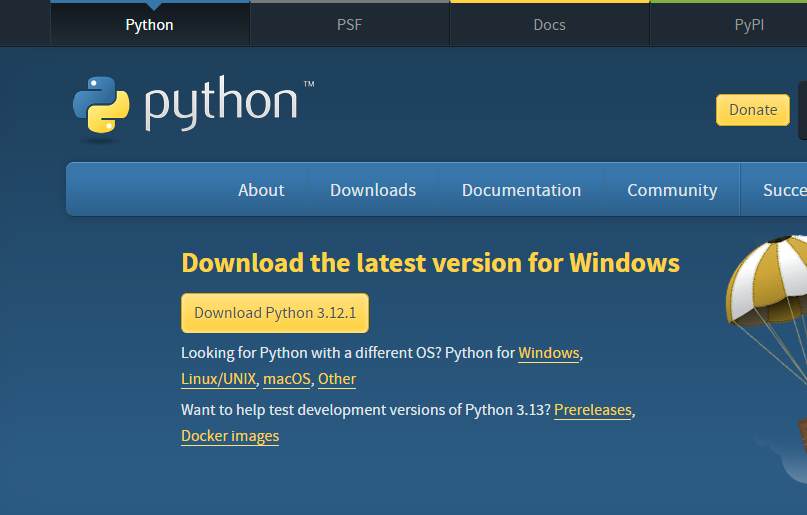This screenshot has height=515, width=807.
Task: Open the partially visible Success menu item
Action: click(x=774, y=190)
